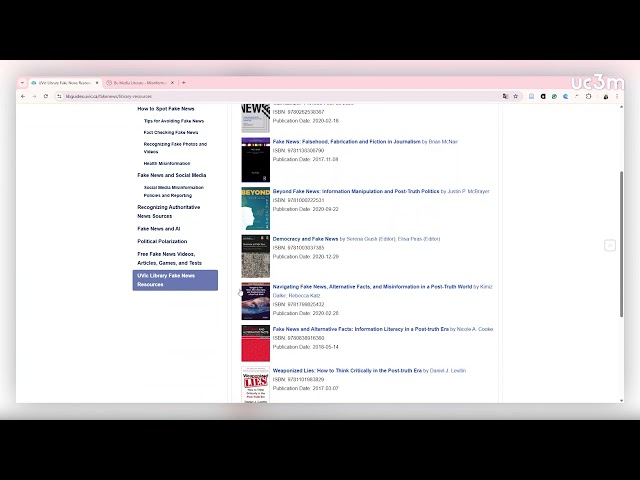Click Publication Date 2020-12-29 text
The image size is (640, 480).
(x=305, y=257)
